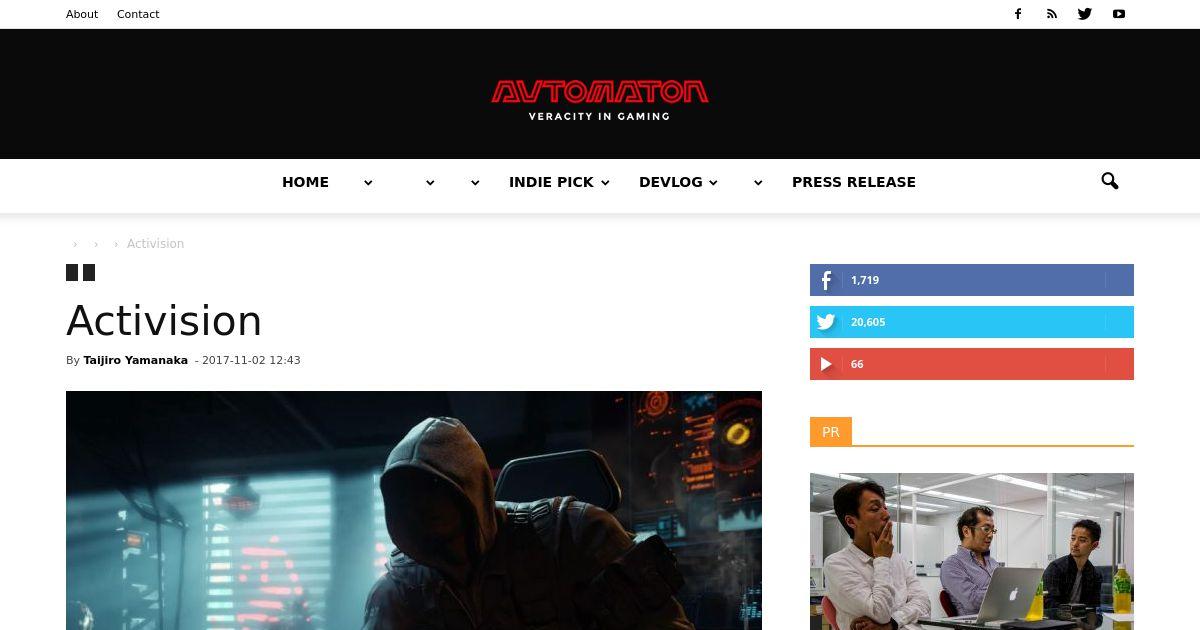Open the YouTube icon in top bar
This screenshot has width=1200, height=630.
coord(1119,14)
